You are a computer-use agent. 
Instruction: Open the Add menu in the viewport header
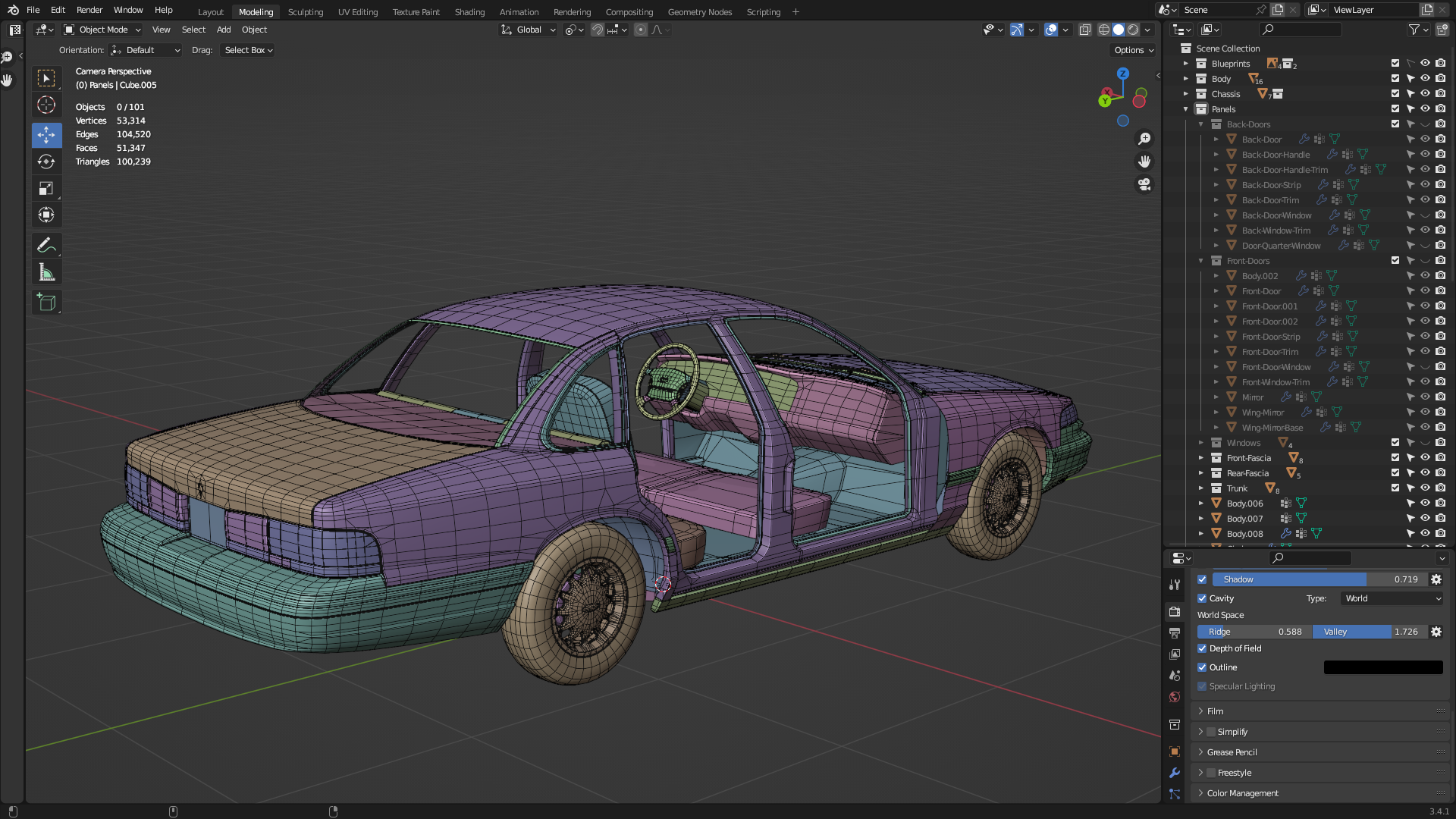(223, 30)
